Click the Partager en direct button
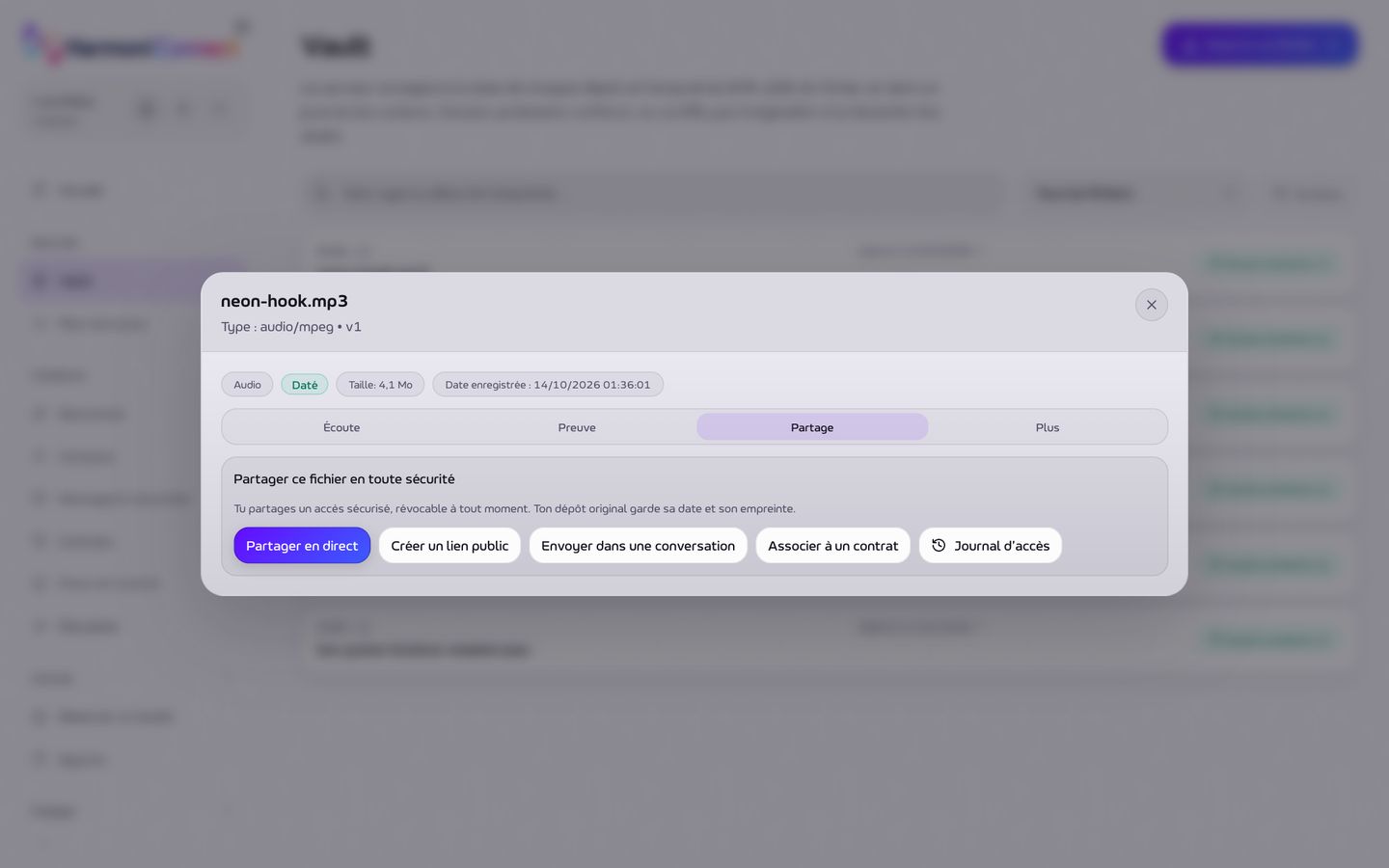This screenshot has height=868, width=1389. (302, 546)
